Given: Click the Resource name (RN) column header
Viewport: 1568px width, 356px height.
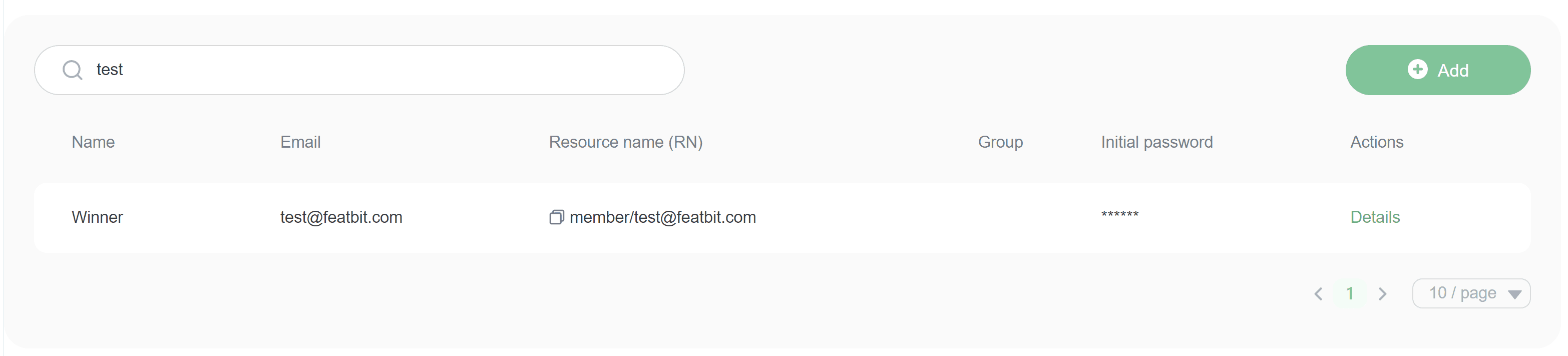Looking at the screenshot, I should (x=626, y=142).
